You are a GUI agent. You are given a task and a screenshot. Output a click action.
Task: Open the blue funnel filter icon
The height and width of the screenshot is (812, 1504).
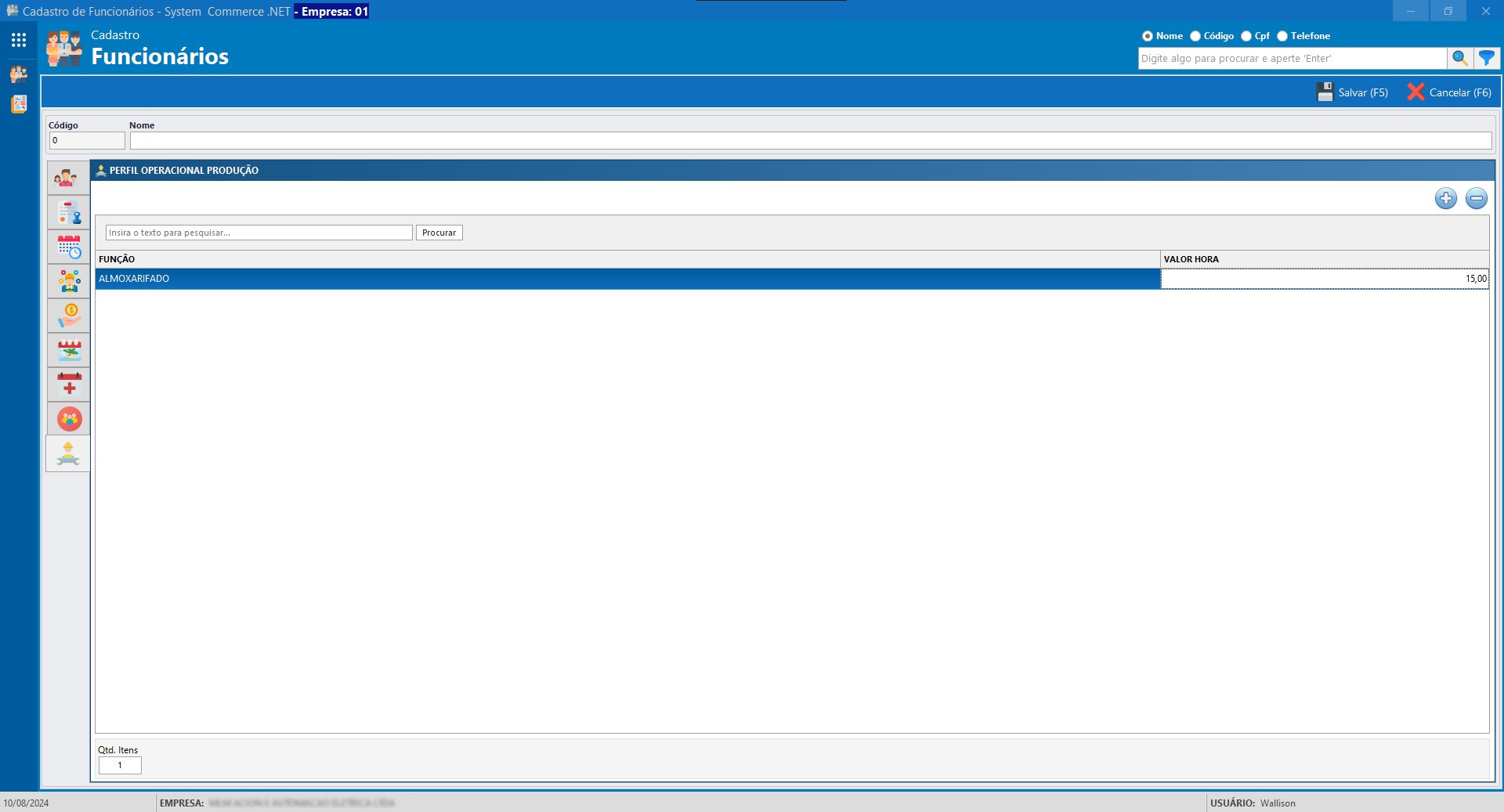[1486, 59]
